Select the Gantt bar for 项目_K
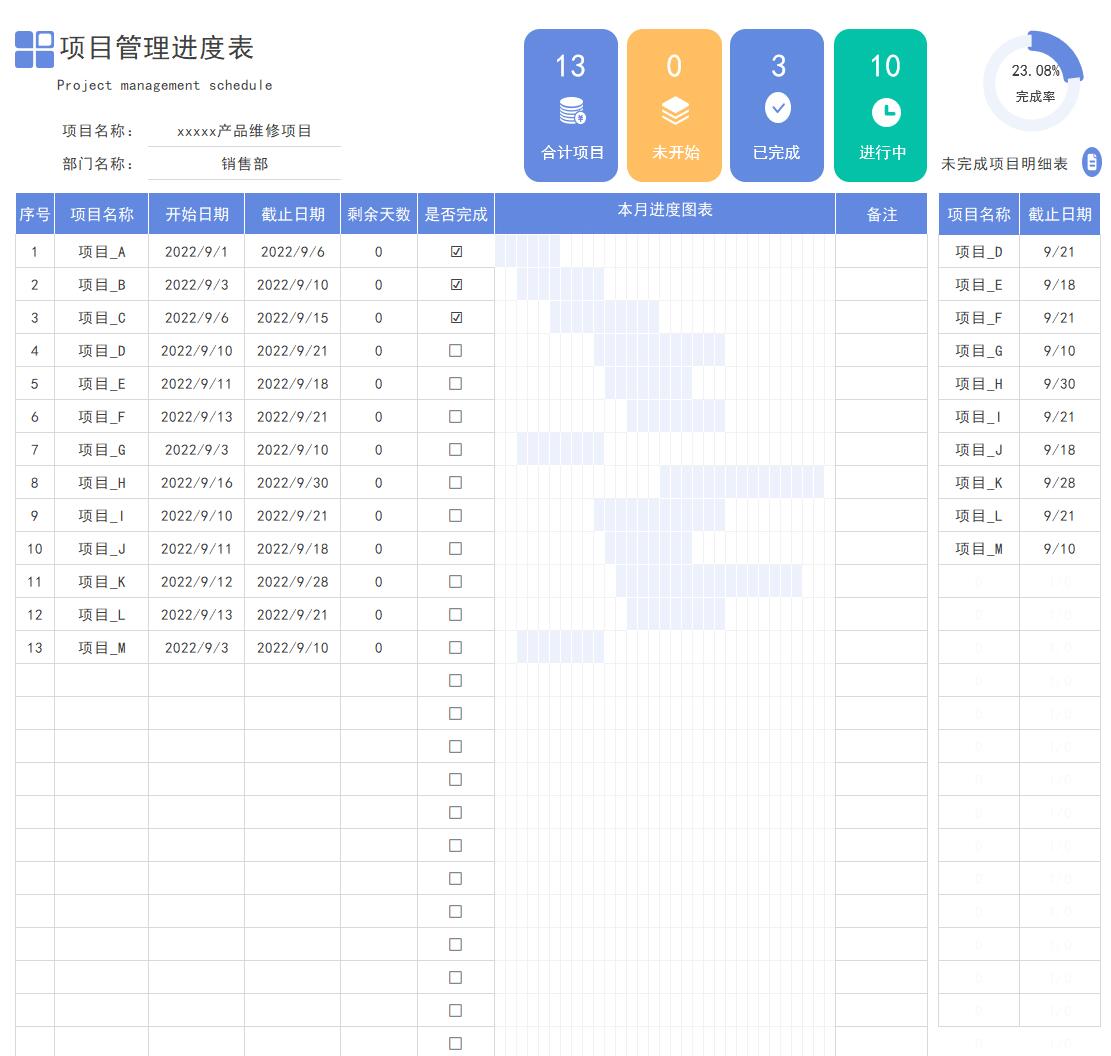This screenshot has height=1056, width=1111. [708, 582]
